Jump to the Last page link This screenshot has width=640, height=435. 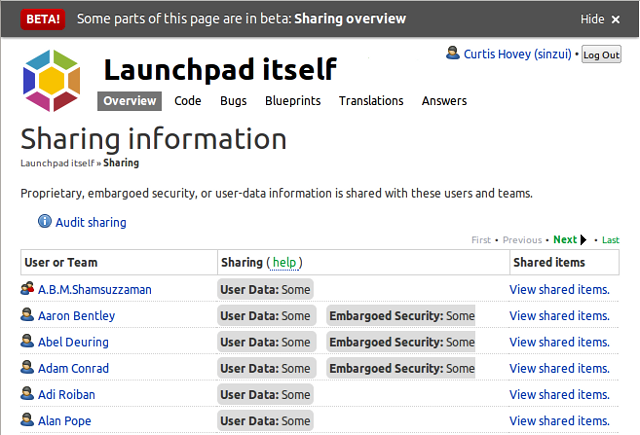[x=611, y=240]
